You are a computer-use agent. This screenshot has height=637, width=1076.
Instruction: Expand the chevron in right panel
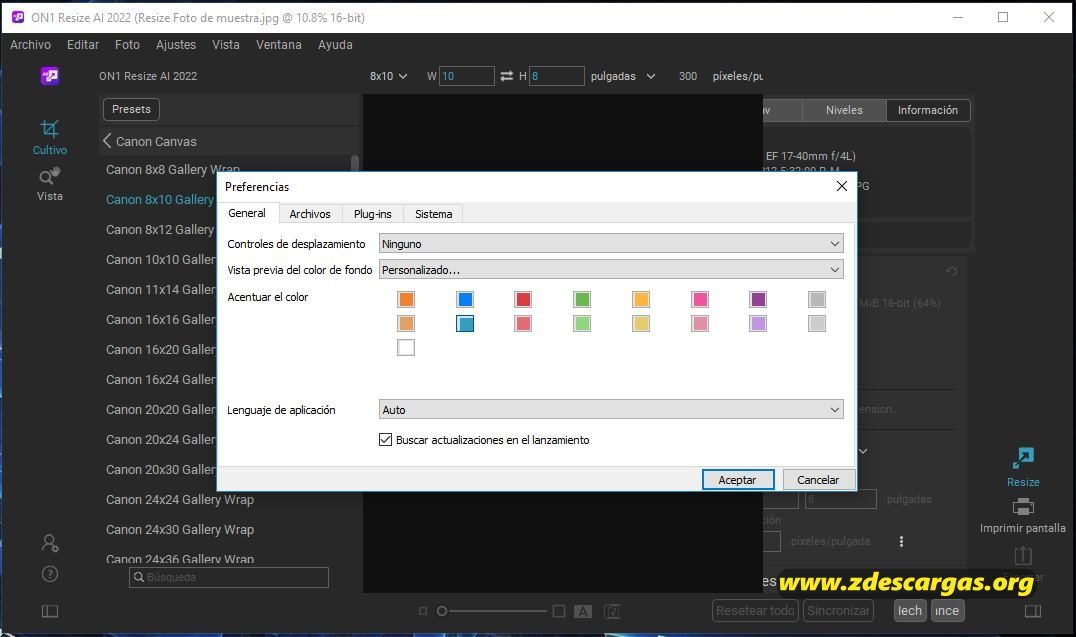coord(863,451)
